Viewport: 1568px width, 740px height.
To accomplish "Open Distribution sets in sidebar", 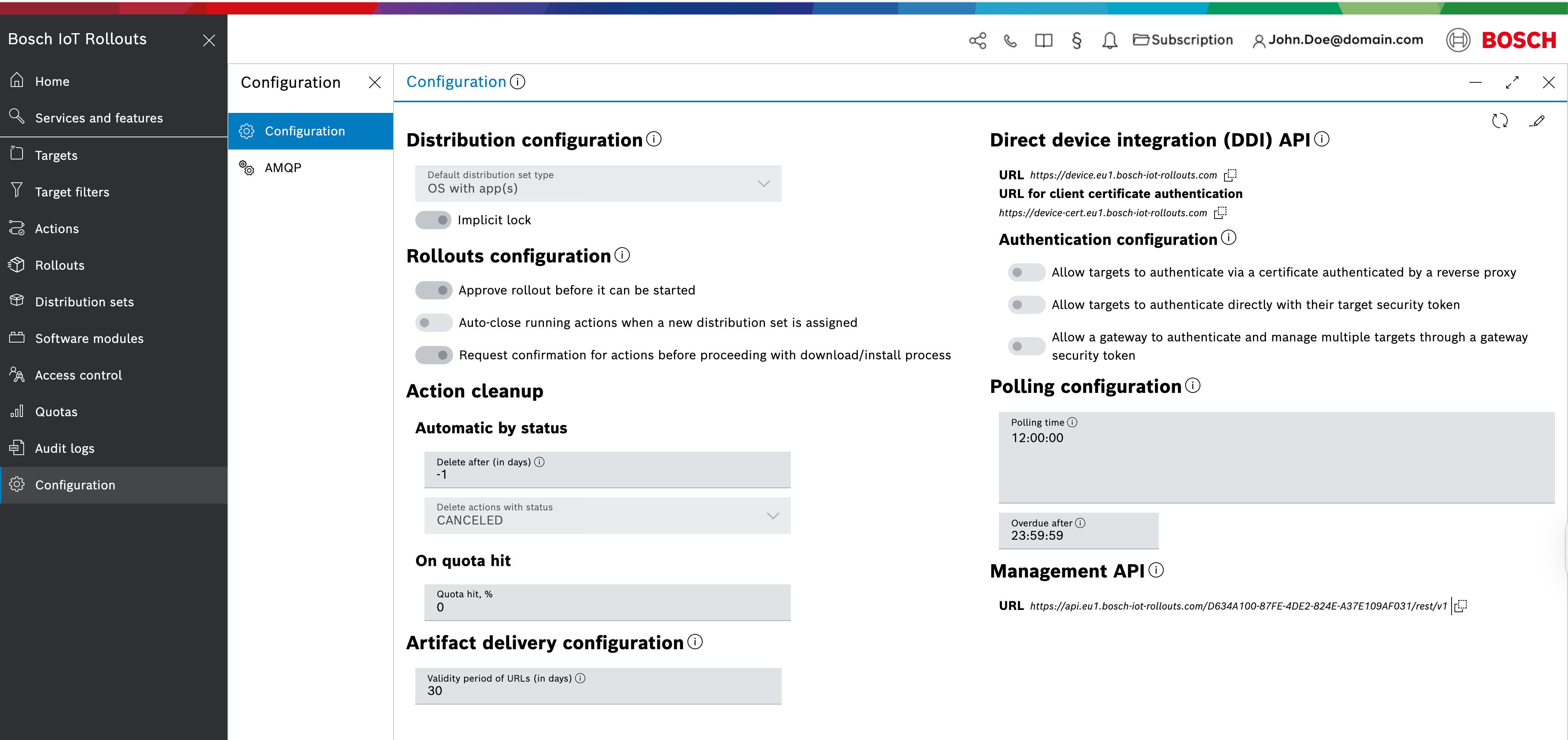I will pyautogui.click(x=84, y=302).
